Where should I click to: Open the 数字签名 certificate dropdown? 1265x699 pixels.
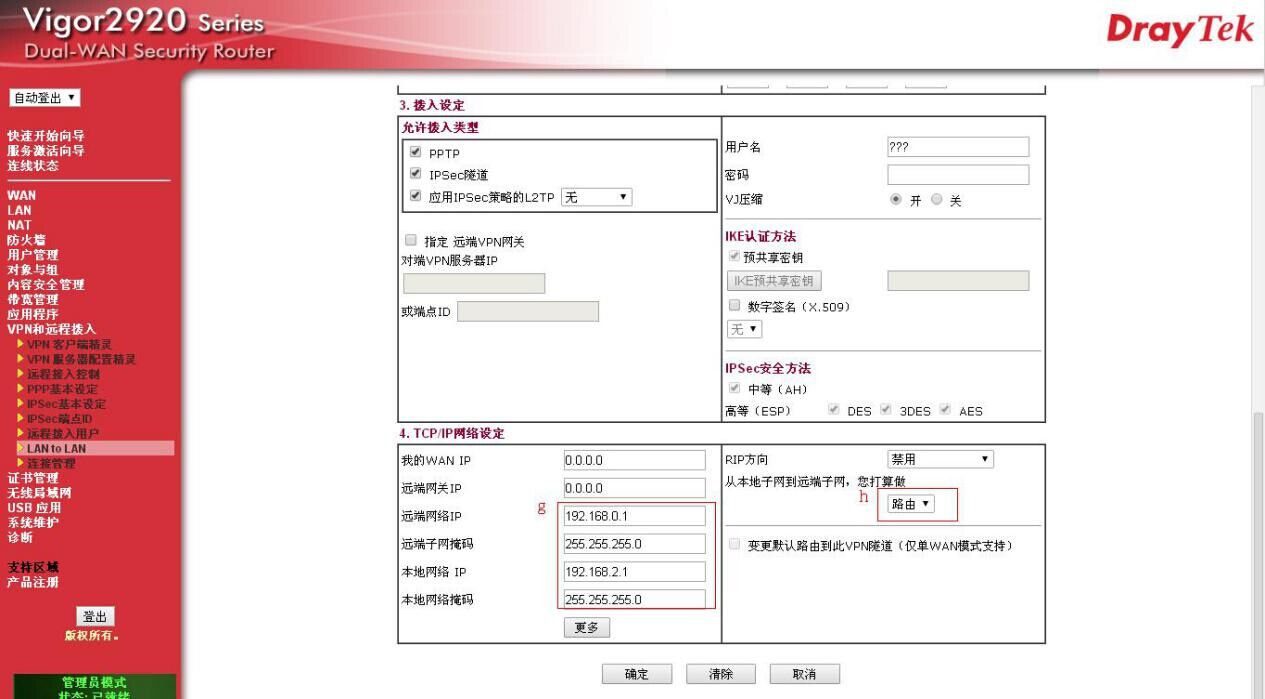pos(744,329)
